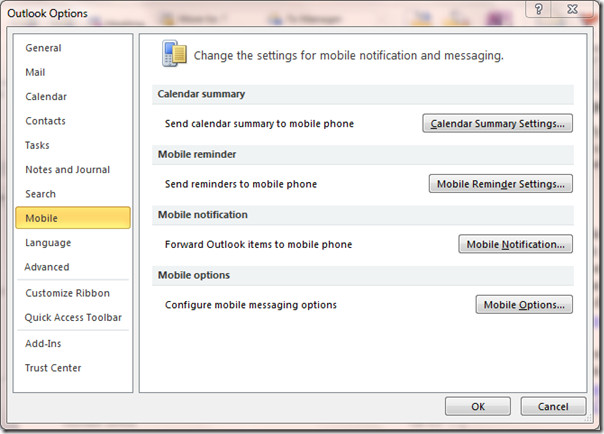
Task: Close the Outlook Options dialog
Action: [x=572, y=9]
